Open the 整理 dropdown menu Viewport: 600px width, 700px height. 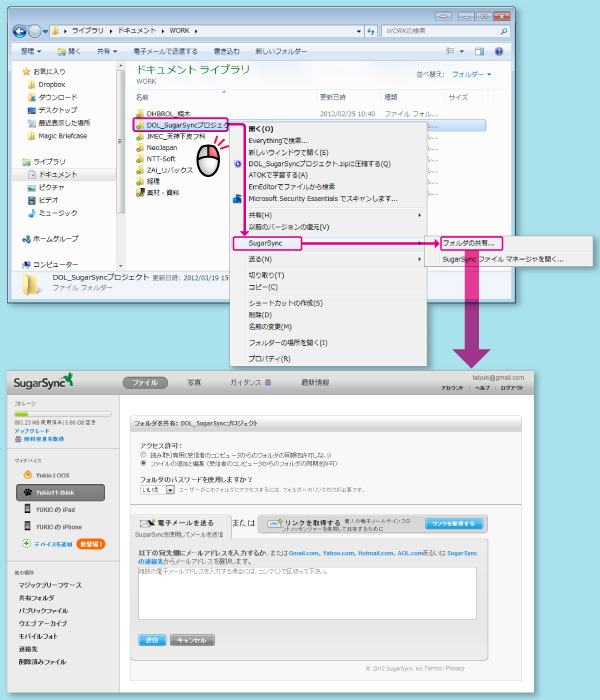click(x=31, y=51)
